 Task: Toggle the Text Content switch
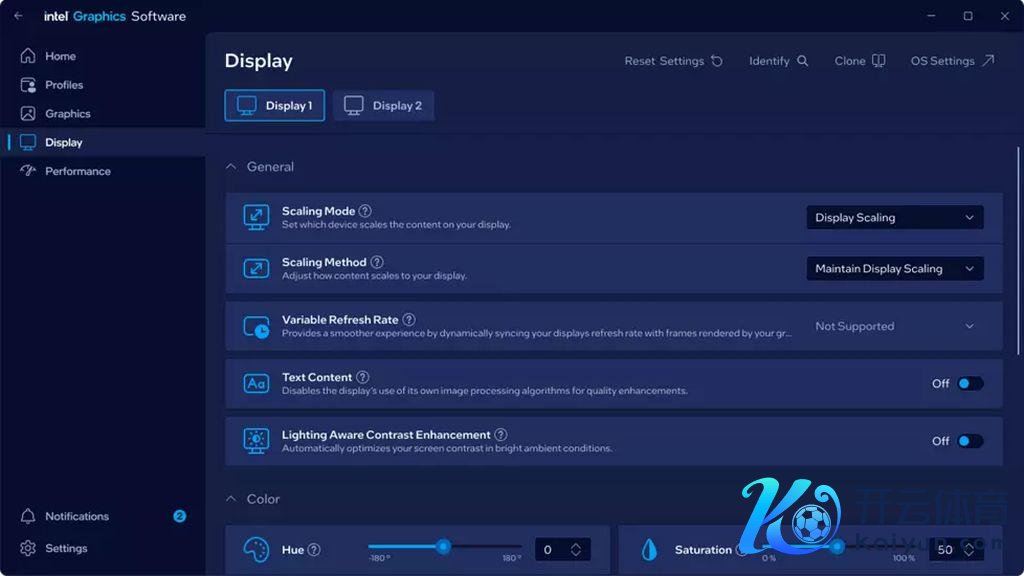click(969, 384)
